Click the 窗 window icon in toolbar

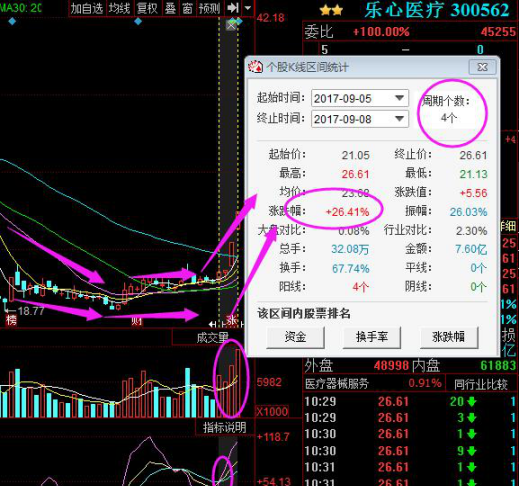[187, 8]
